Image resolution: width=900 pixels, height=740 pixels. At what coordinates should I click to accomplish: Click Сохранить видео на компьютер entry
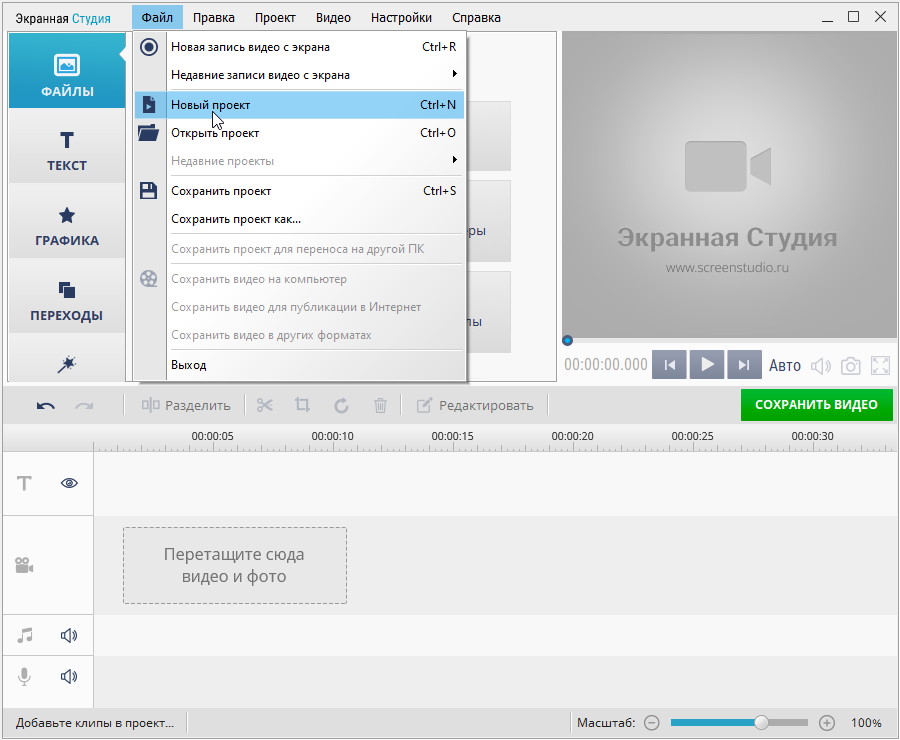[299, 279]
